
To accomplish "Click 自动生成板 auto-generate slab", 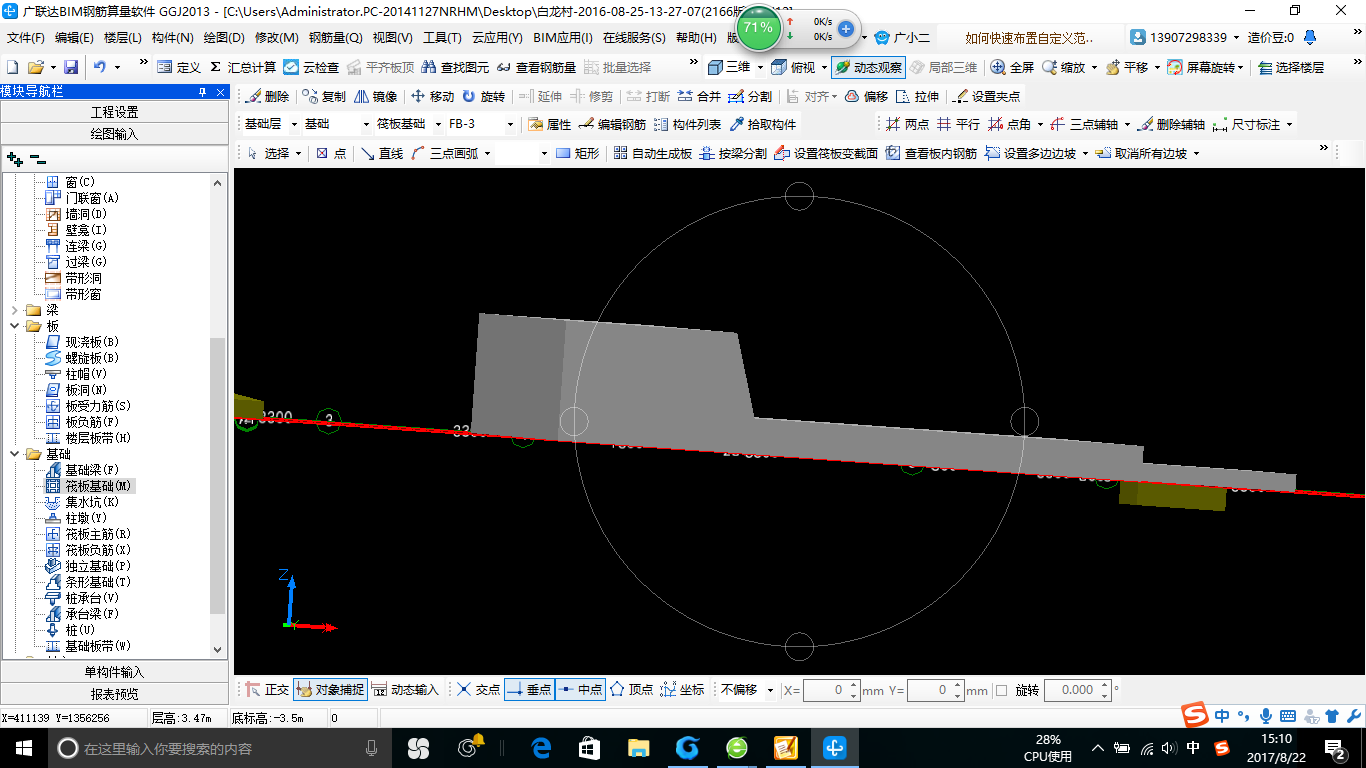I will click(652, 153).
